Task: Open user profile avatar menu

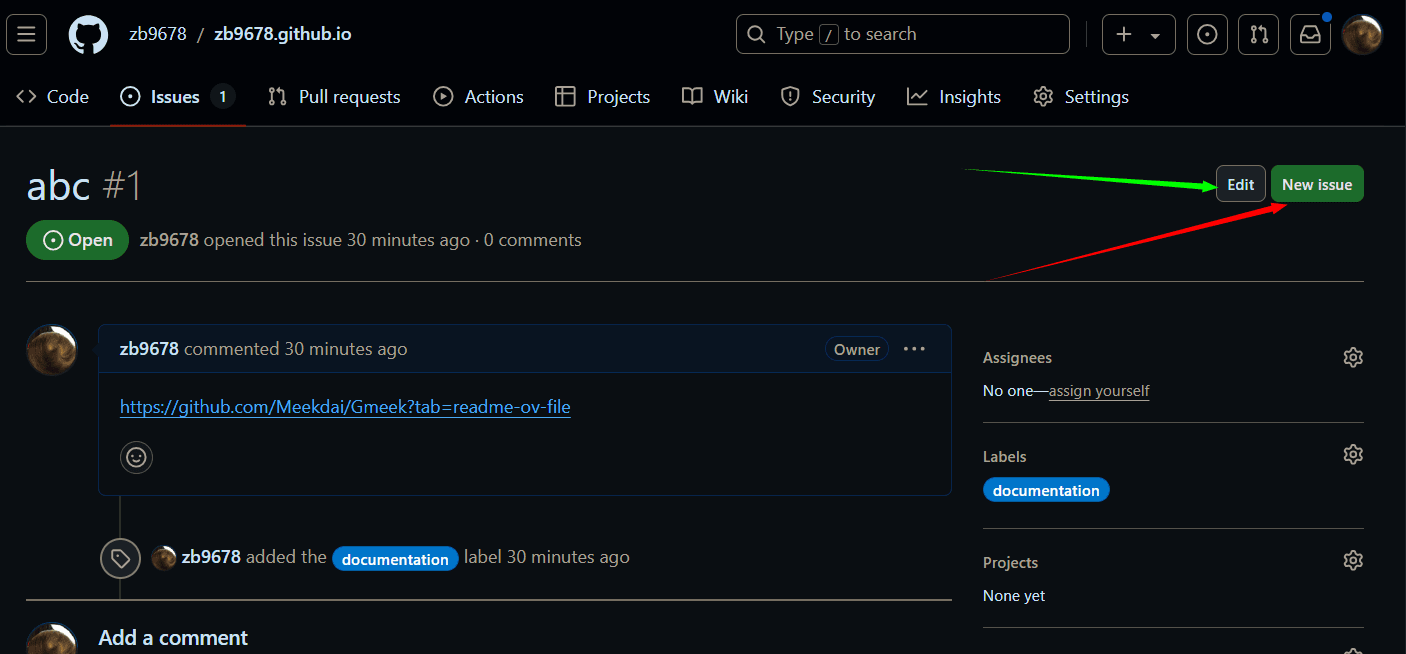Action: coord(1362,35)
